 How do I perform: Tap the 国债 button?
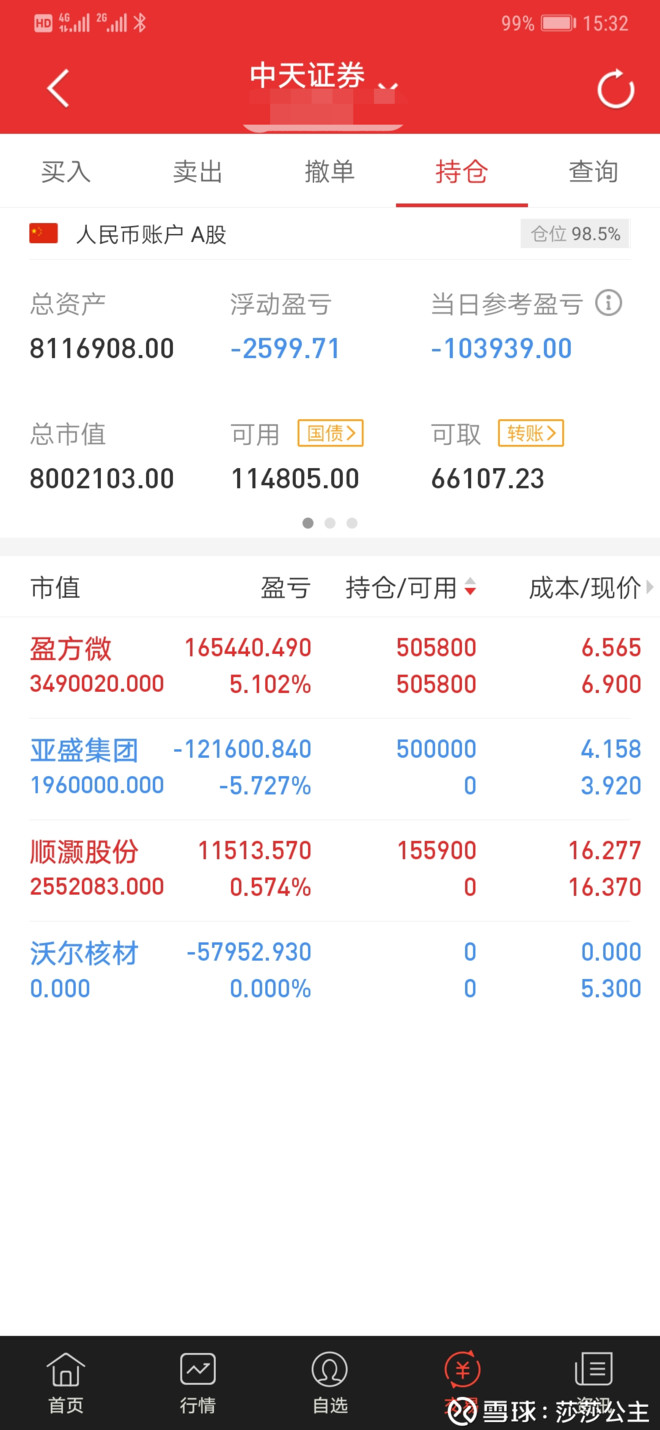tap(330, 433)
